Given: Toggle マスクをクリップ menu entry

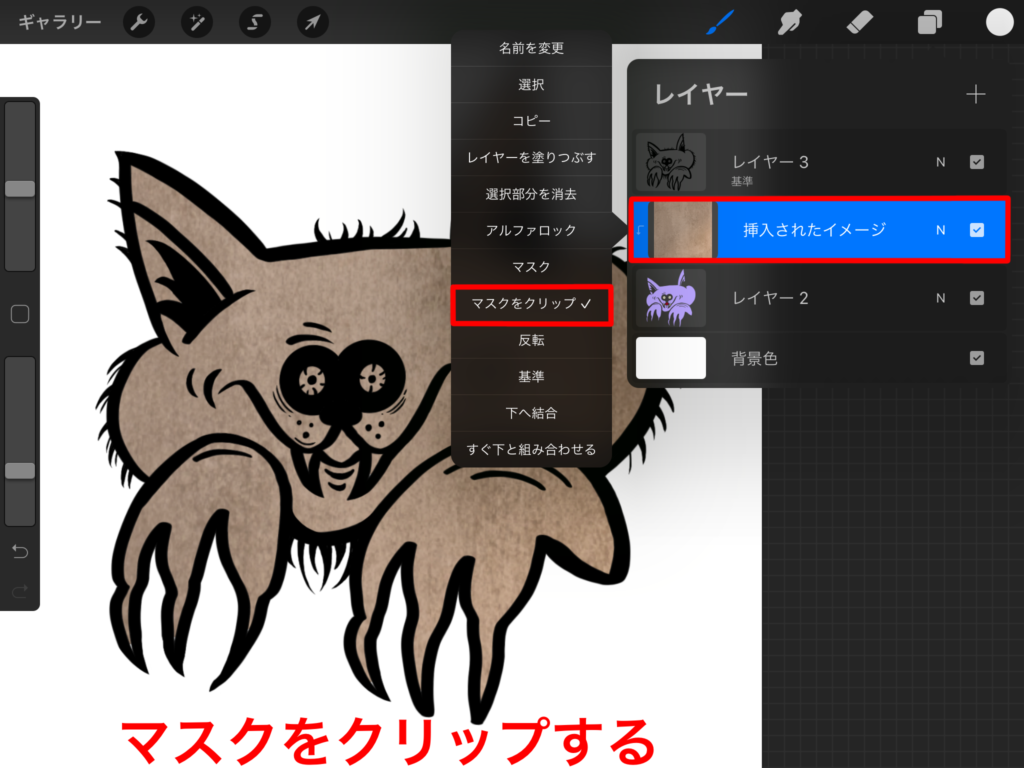Looking at the screenshot, I should (x=531, y=304).
